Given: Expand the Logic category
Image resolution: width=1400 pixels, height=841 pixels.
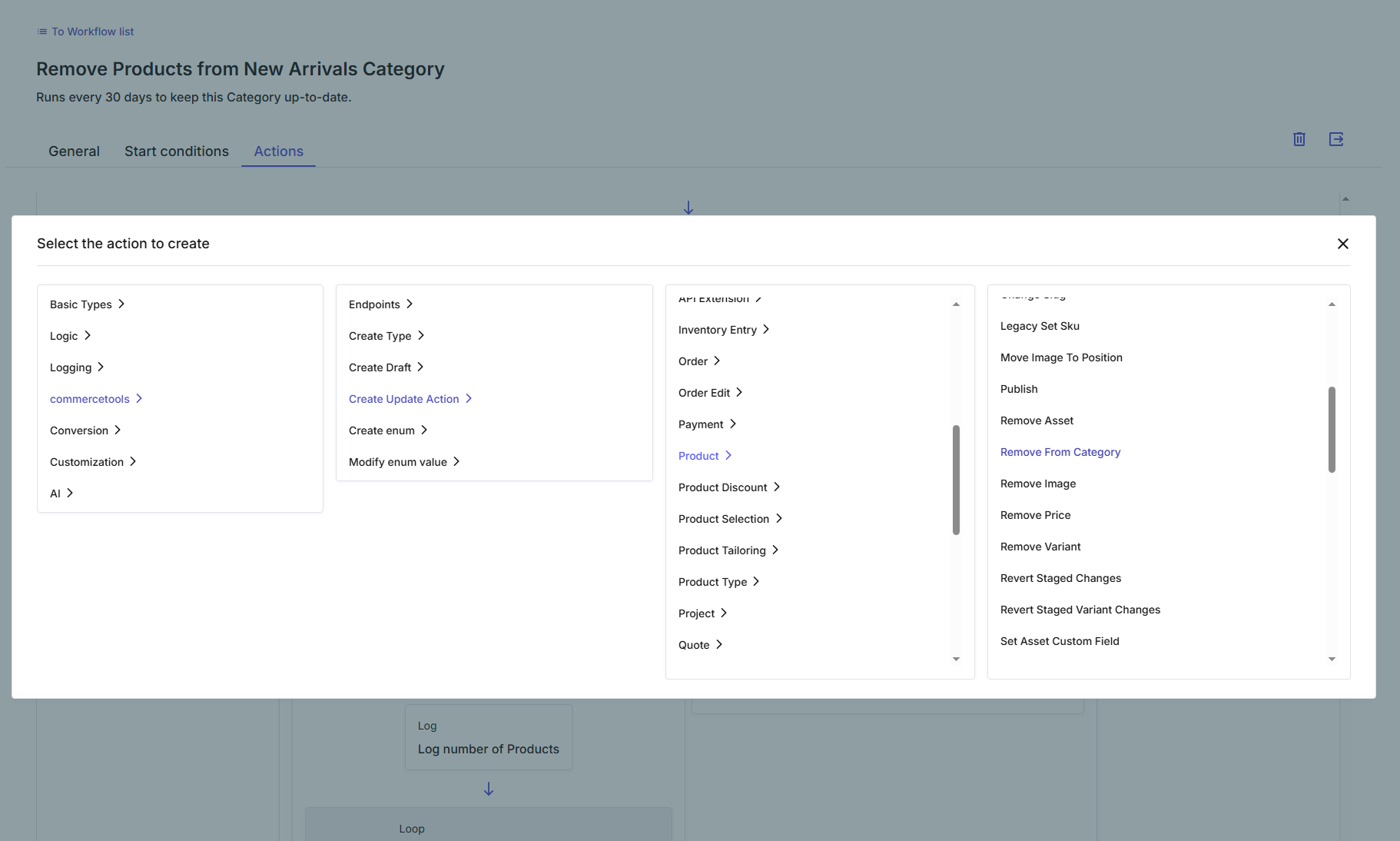Looking at the screenshot, I should tap(64, 335).
